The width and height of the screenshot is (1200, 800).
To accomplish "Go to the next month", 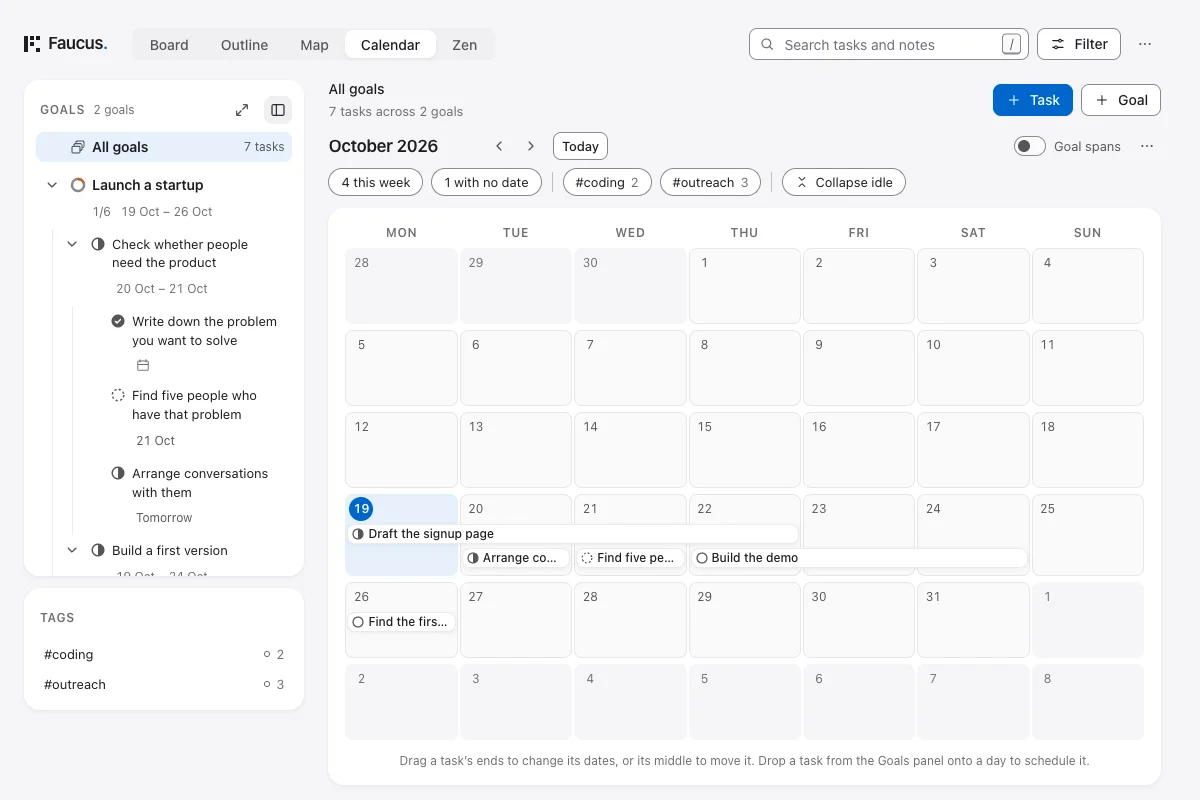I will click(531, 146).
